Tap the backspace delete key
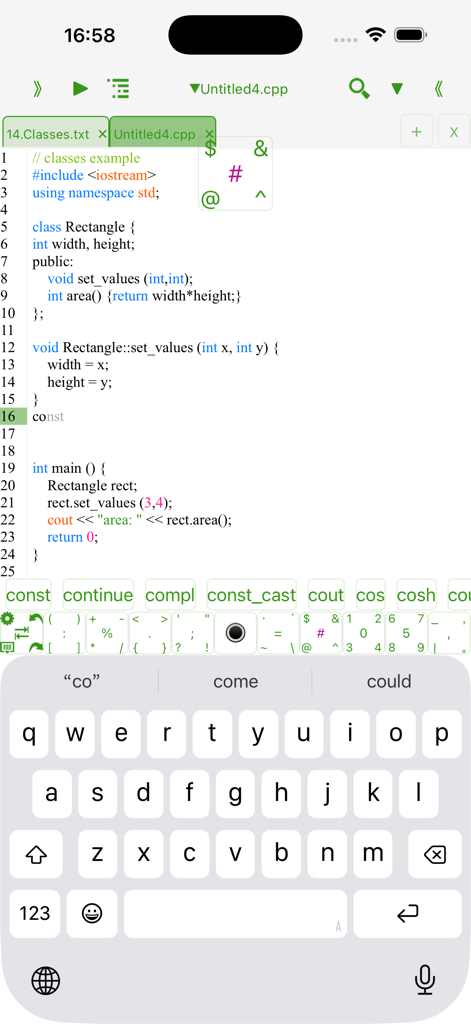The width and height of the screenshot is (471, 1024). (435, 854)
